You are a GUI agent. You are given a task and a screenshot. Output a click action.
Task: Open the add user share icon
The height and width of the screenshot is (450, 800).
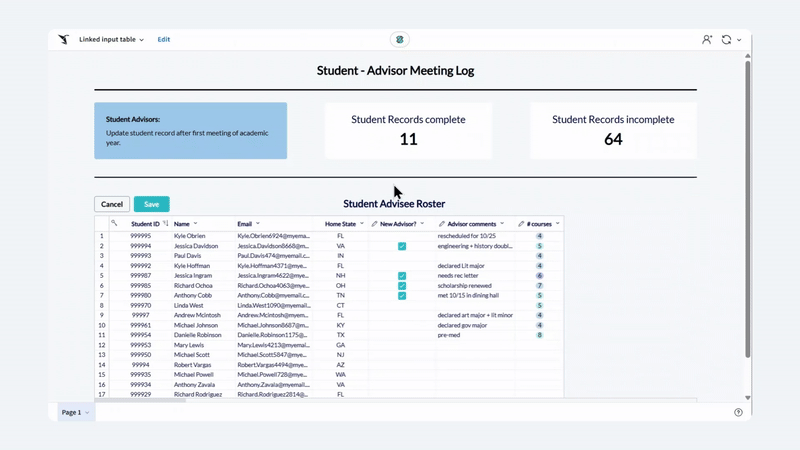[x=707, y=39]
